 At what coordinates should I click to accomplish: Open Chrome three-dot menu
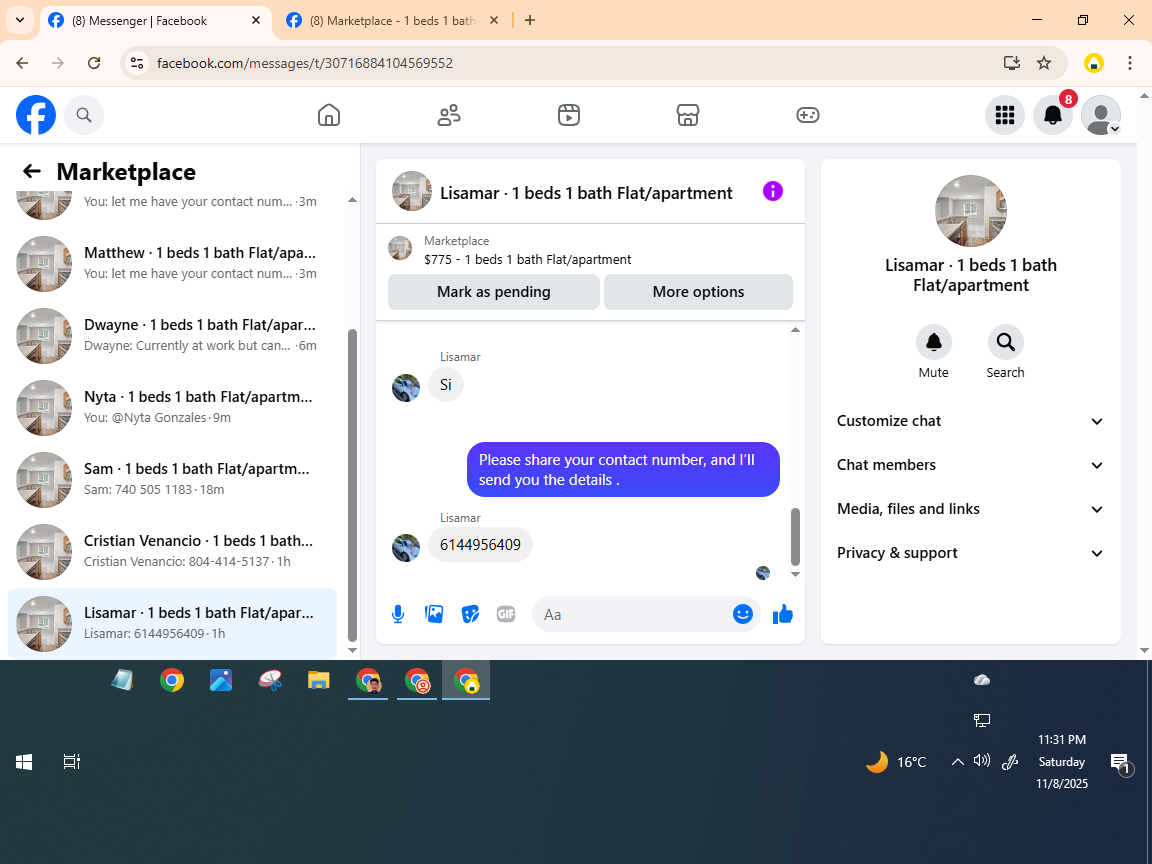pyautogui.click(x=1130, y=63)
